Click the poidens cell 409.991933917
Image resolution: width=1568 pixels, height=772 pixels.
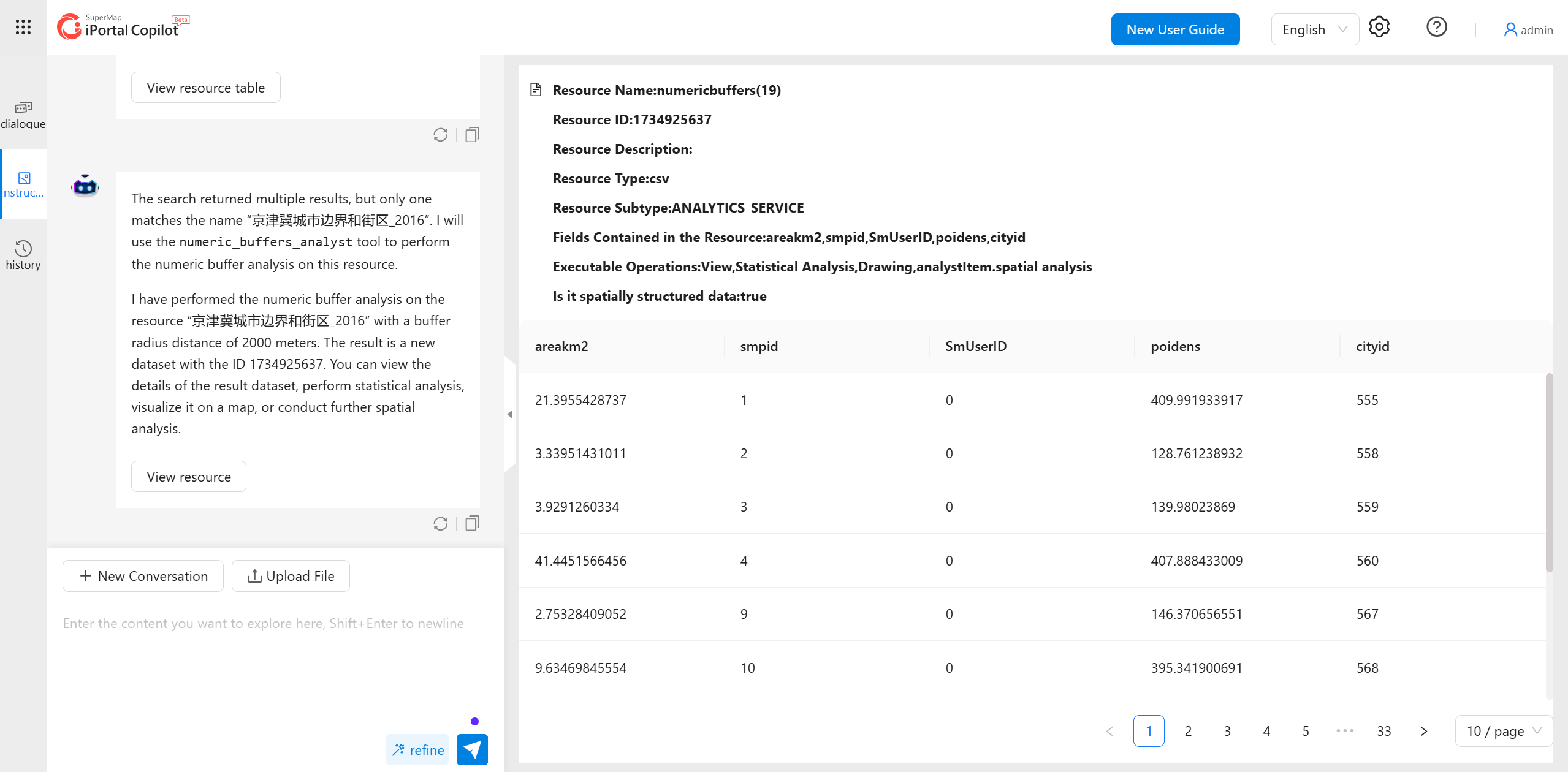(1197, 400)
